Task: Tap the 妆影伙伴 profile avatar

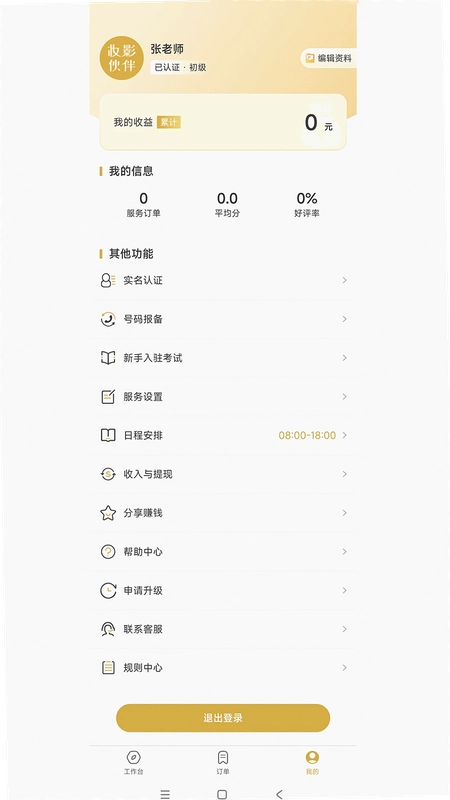Action: [x=121, y=58]
